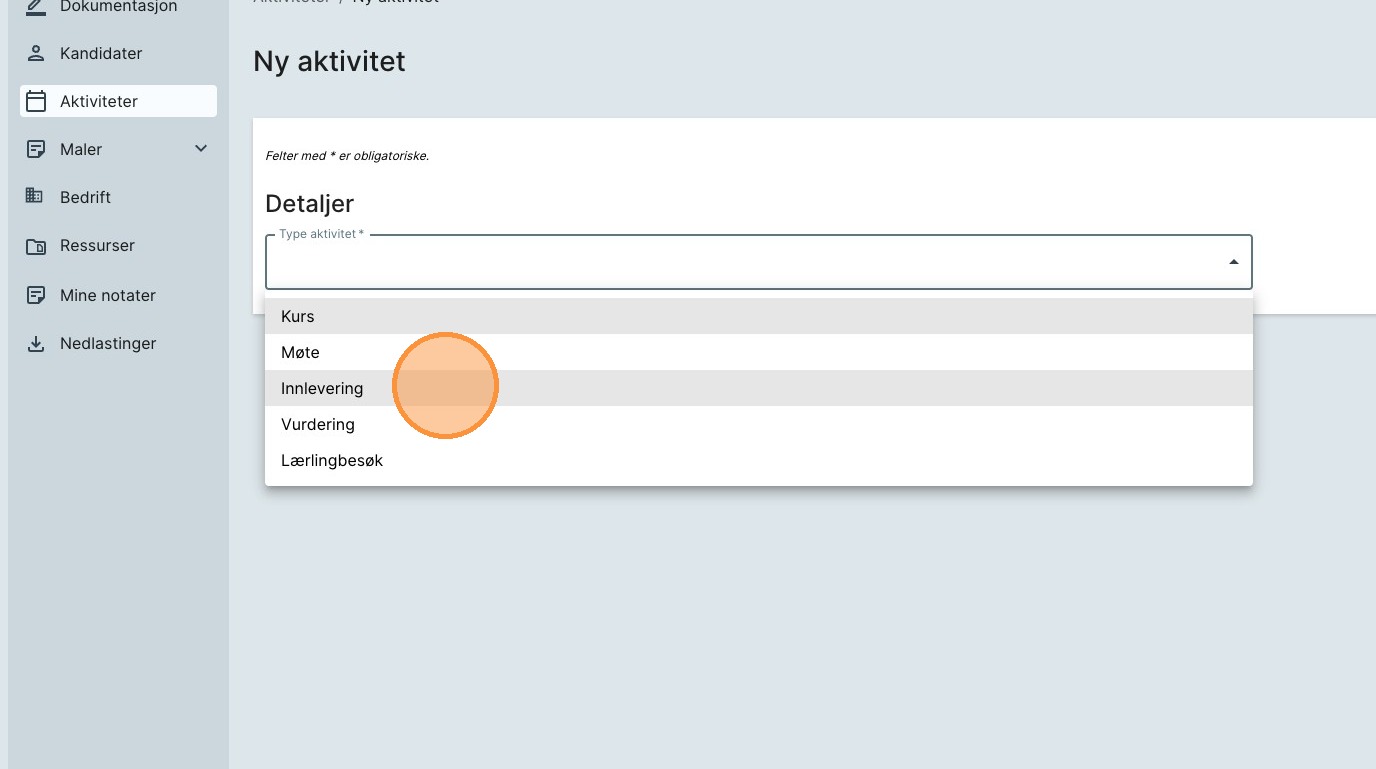Expand the Maler submenu chevron
This screenshot has height=769, width=1376.
coord(201,149)
